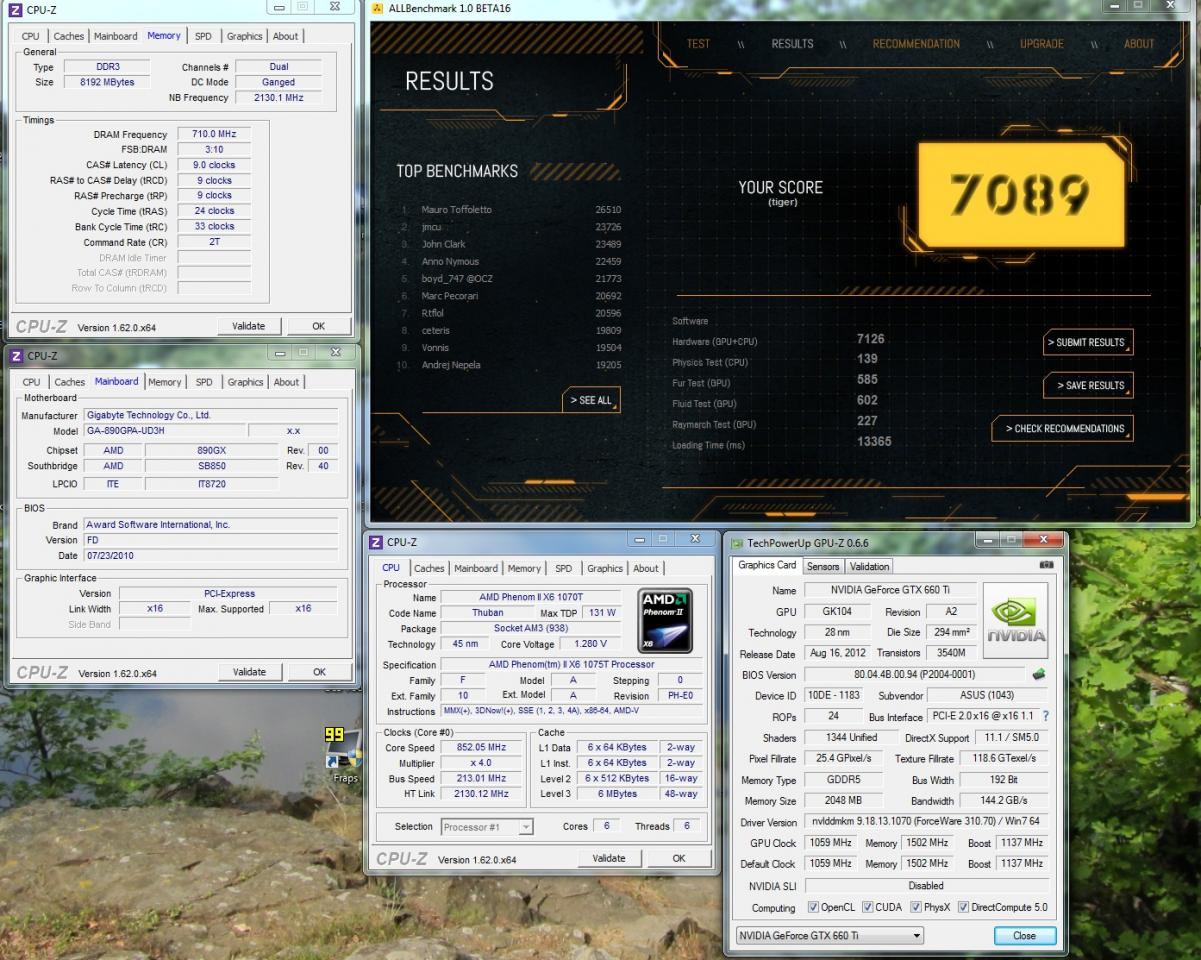
Task: Open Graphics tab in the Mainboard CPU-Z window
Action: [x=245, y=382]
